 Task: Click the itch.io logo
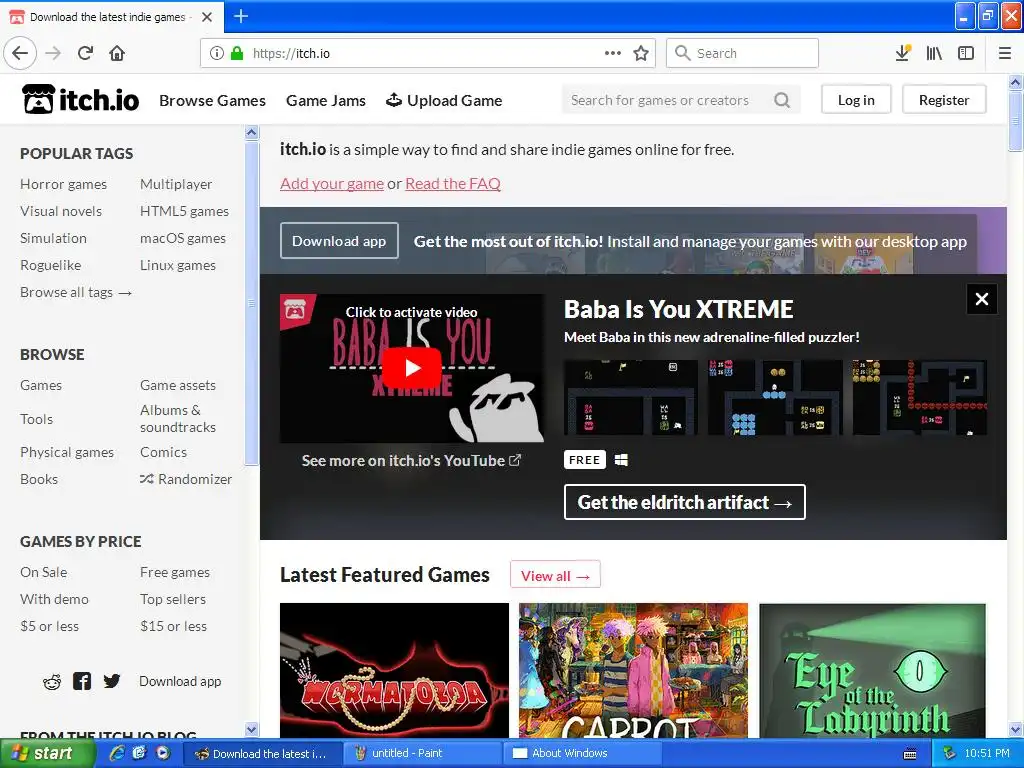(80, 100)
